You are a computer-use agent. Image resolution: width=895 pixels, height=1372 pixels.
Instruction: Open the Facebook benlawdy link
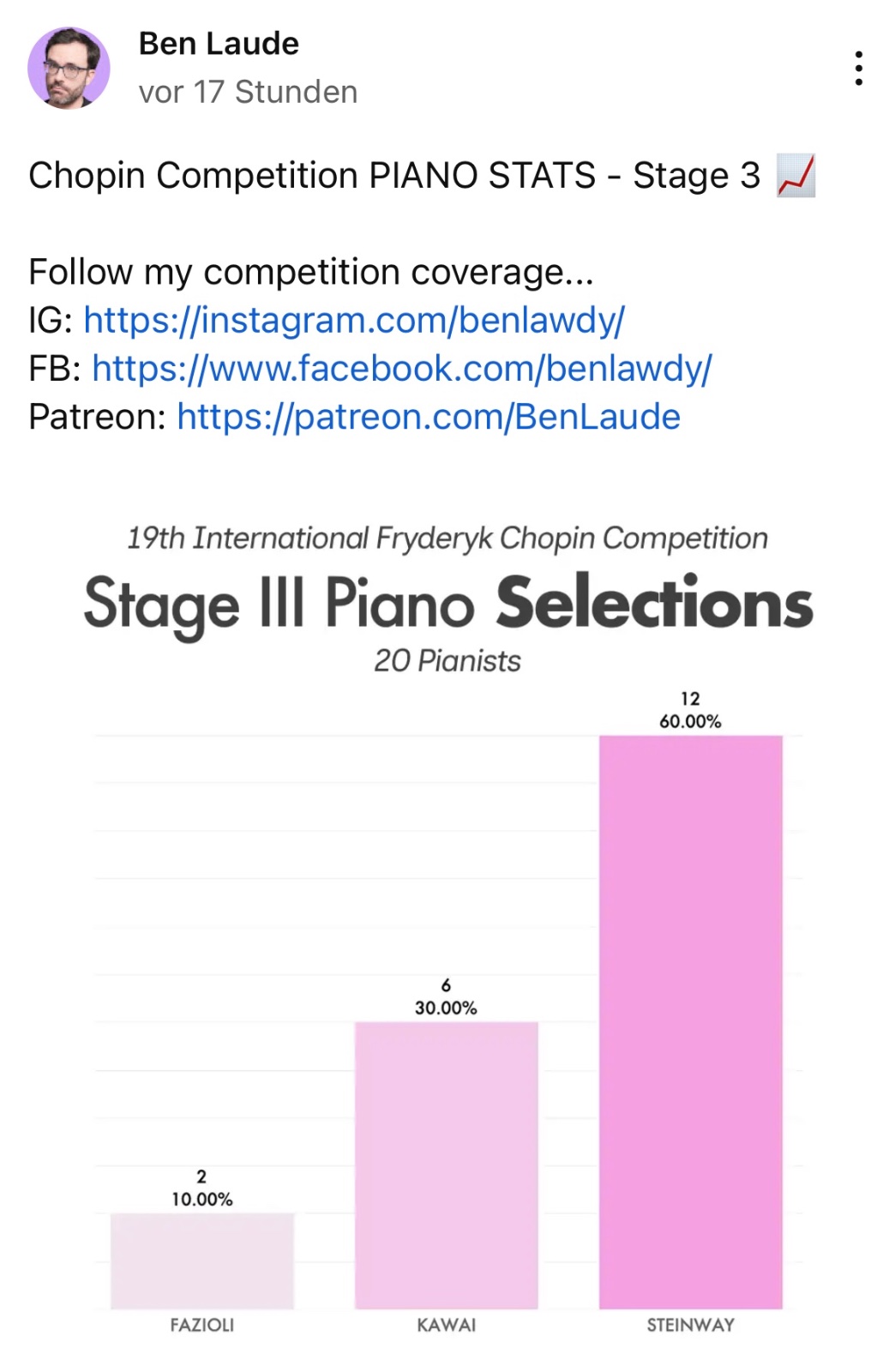tap(401, 368)
